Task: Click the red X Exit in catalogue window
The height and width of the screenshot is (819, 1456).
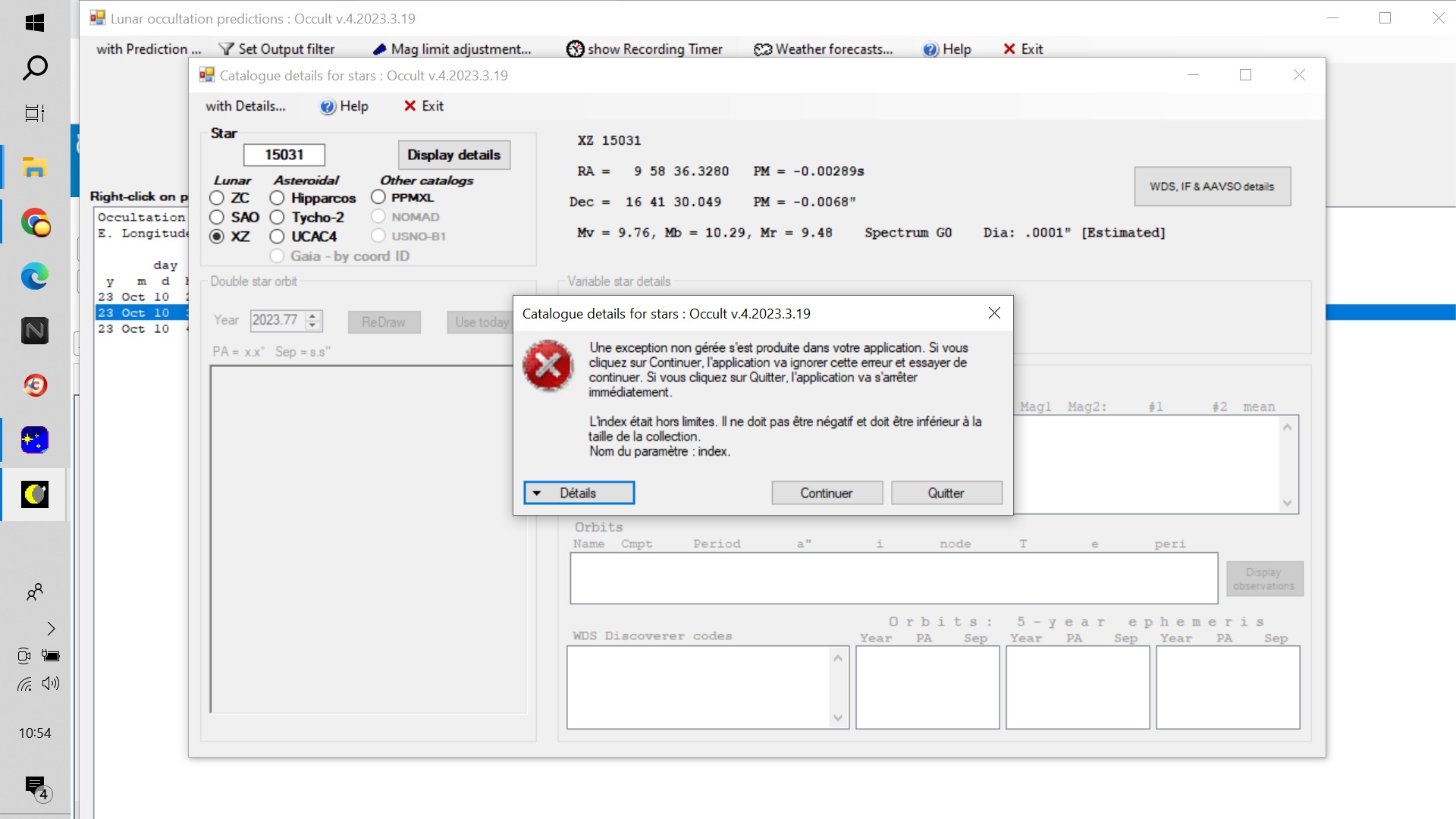Action: (x=423, y=106)
